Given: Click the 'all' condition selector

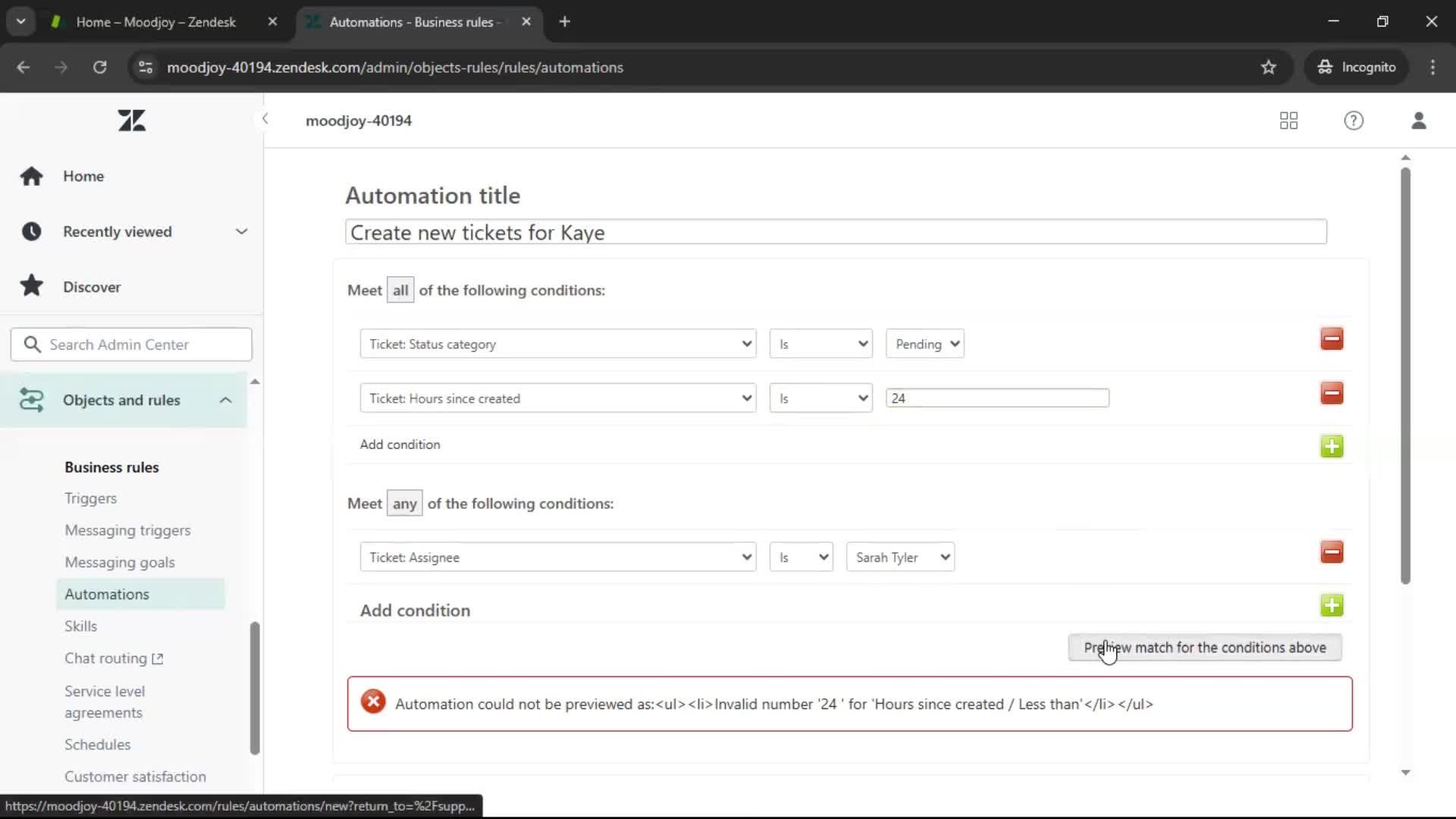Looking at the screenshot, I should (x=400, y=290).
